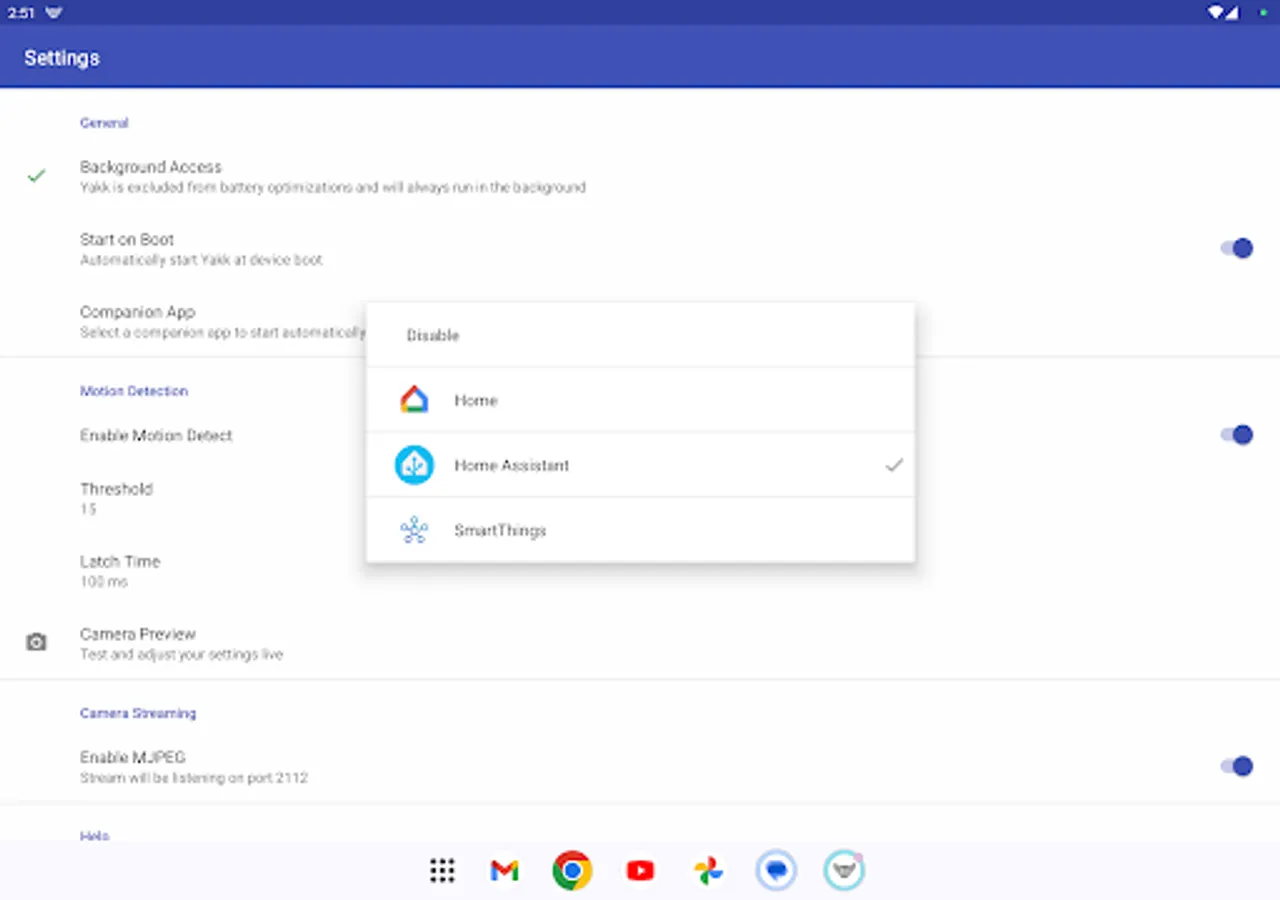This screenshot has height=900, width=1280.
Task: Click the Yakk app icon in the dock
Action: click(844, 870)
